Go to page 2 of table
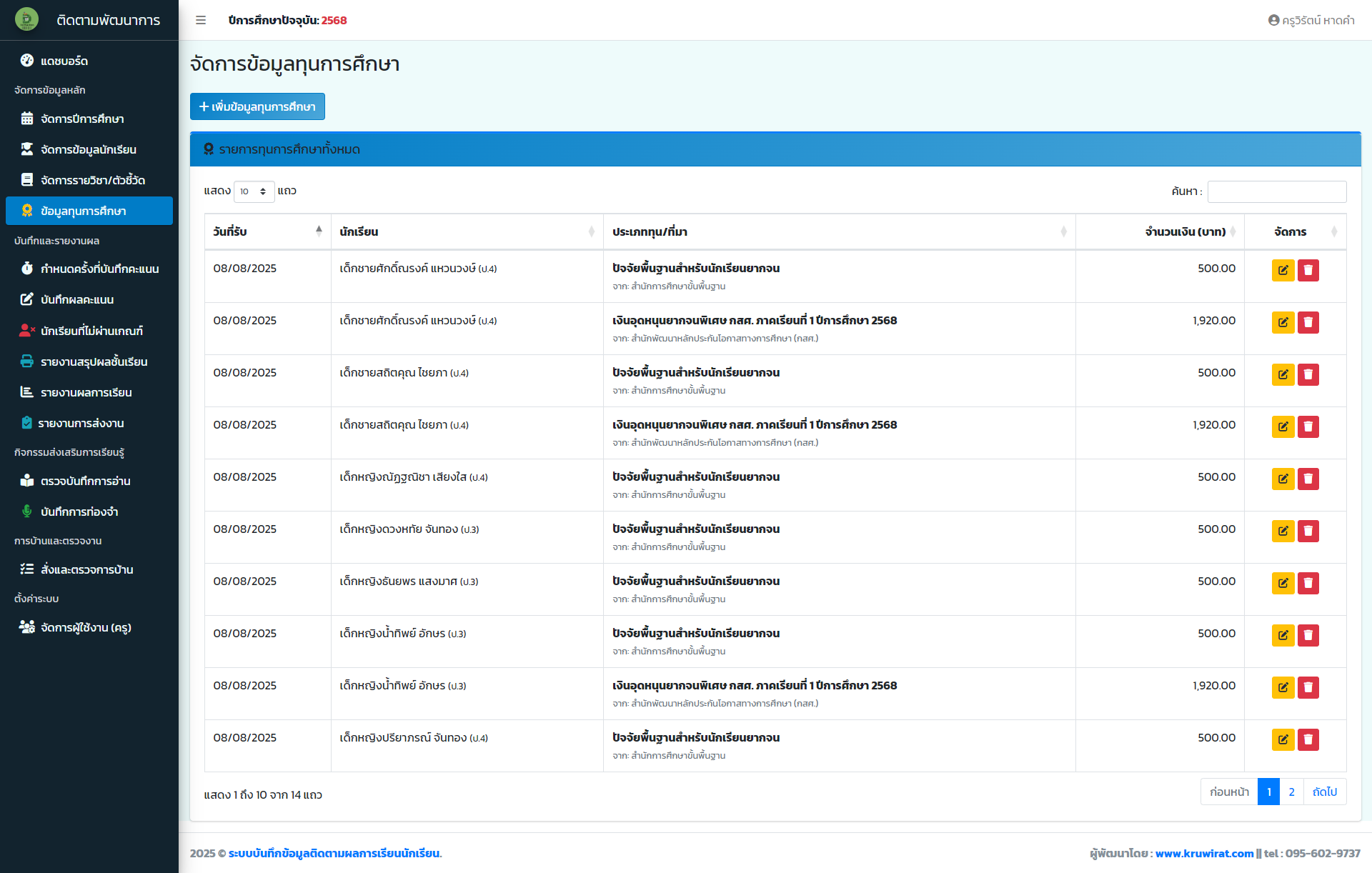 (1291, 792)
